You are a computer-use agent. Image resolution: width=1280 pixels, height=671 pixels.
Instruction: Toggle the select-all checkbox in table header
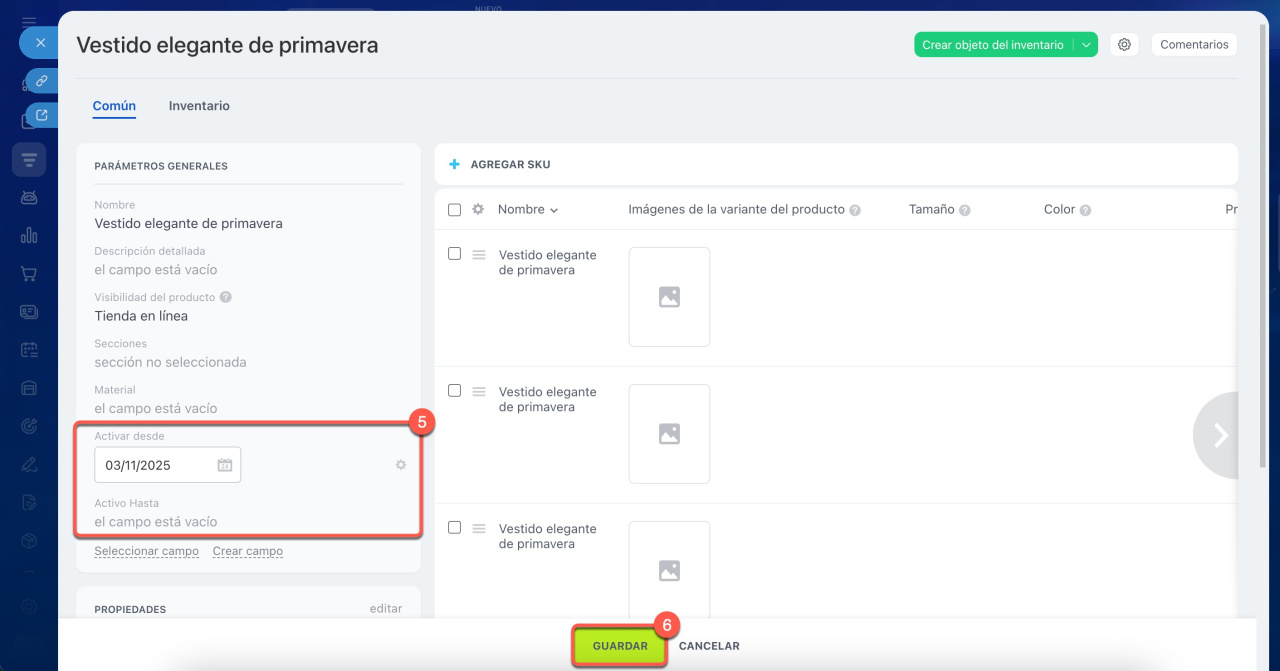pyautogui.click(x=454, y=210)
